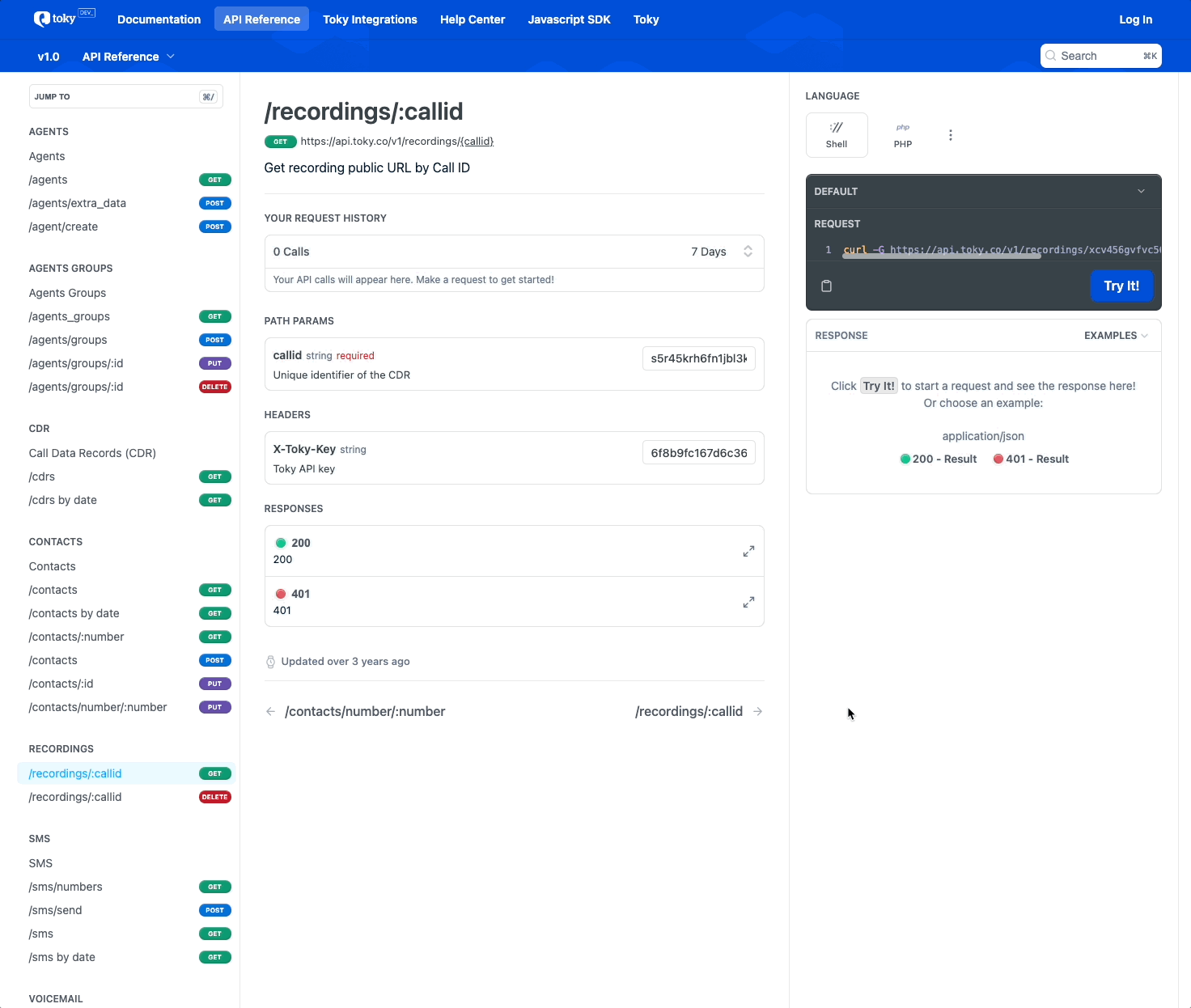Go to Javascript SDK tab

569,19
